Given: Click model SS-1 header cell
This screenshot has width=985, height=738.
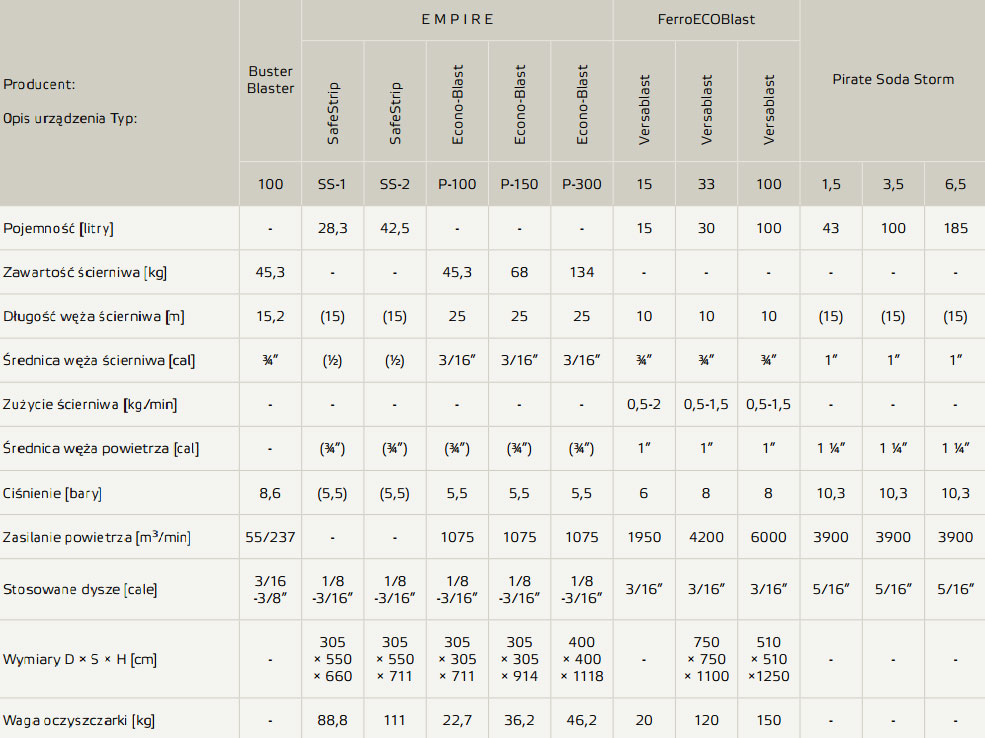Looking at the screenshot, I should pyautogui.click(x=332, y=184).
